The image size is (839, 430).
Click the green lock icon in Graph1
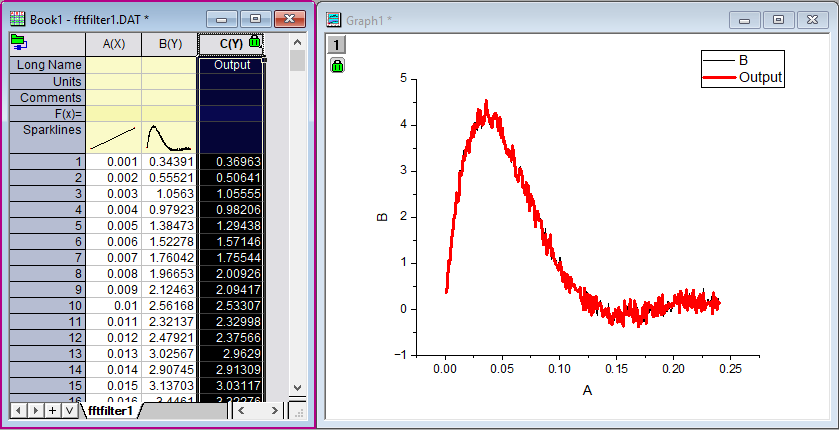point(337,65)
